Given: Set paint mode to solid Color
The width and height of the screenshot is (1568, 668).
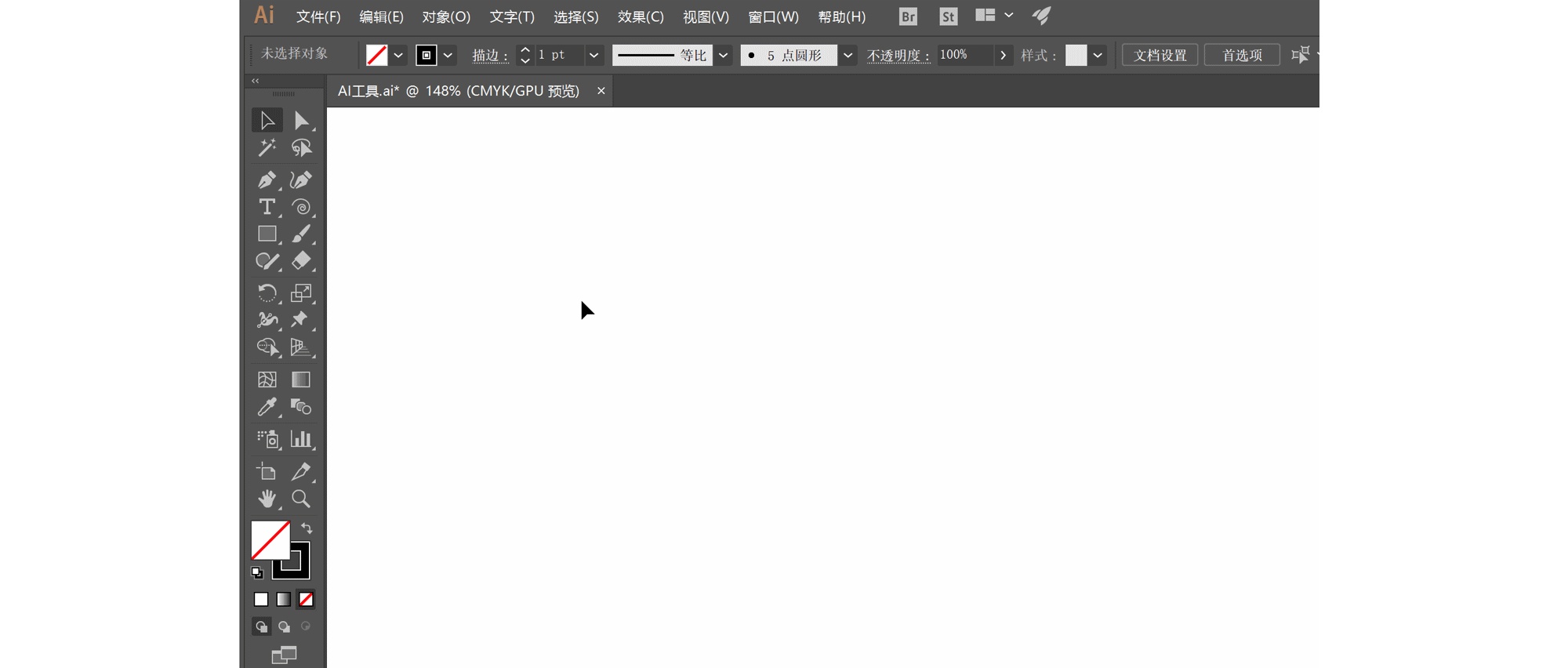Looking at the screenshot, I should [x=261, y=599].
